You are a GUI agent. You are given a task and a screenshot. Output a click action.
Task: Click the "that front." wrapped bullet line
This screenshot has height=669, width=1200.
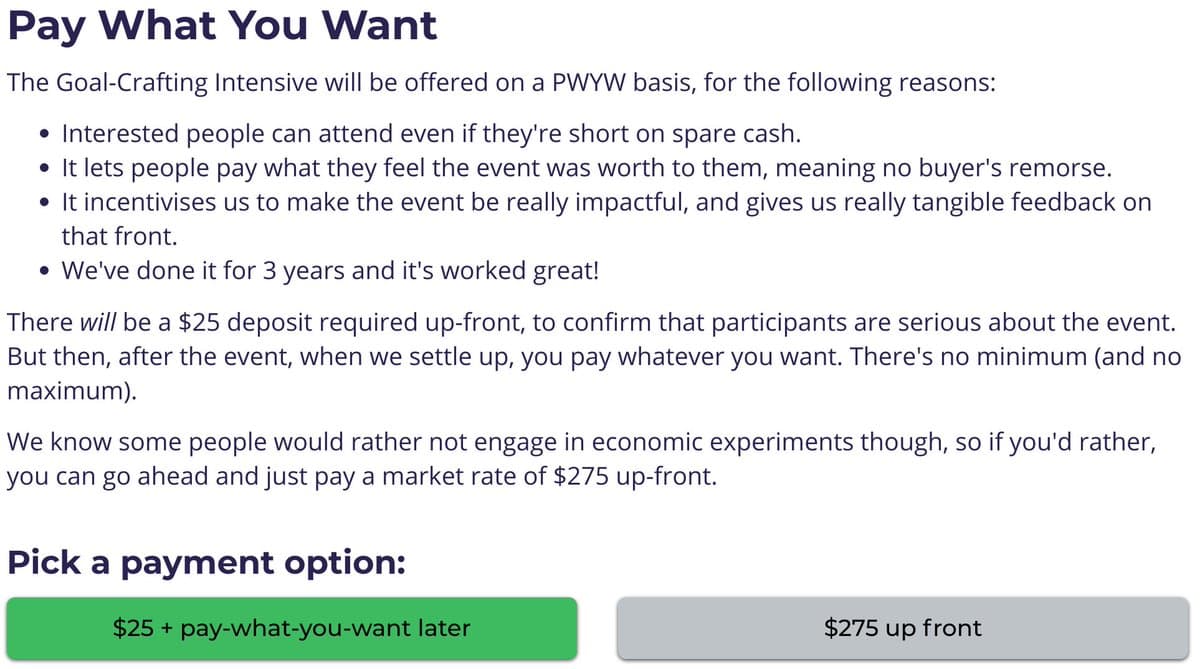tap(116, 236)
